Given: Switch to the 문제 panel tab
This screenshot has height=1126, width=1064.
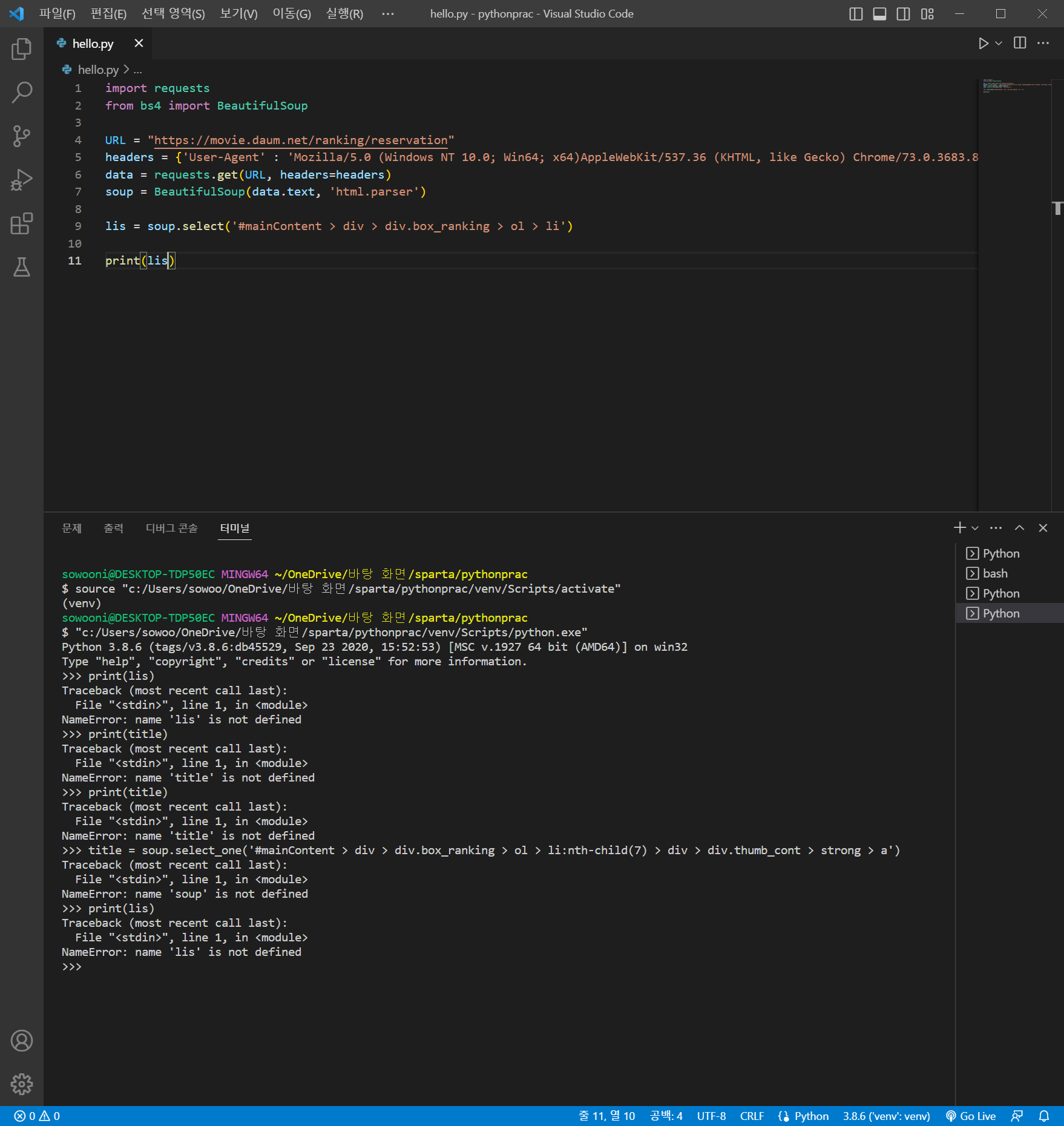Looking at the screenshot, I should pos(72,528).
